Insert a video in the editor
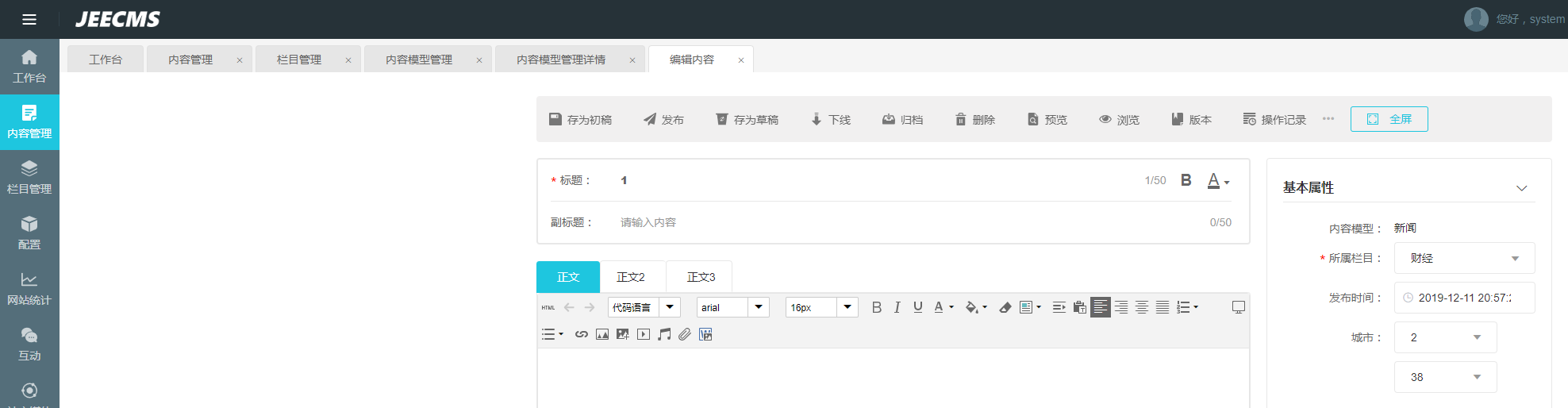The width and height of the screenshot is (1568, 408). (x=644, y=334)
